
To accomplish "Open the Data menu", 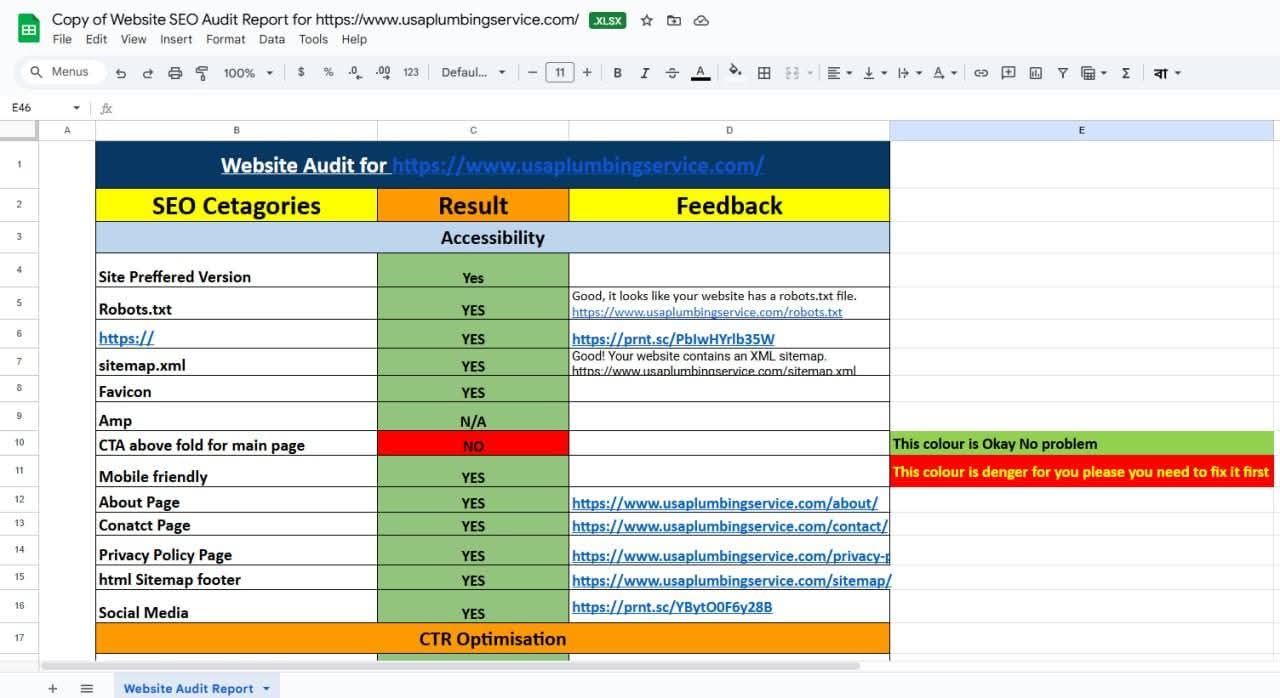I will (x=271, y=39).
